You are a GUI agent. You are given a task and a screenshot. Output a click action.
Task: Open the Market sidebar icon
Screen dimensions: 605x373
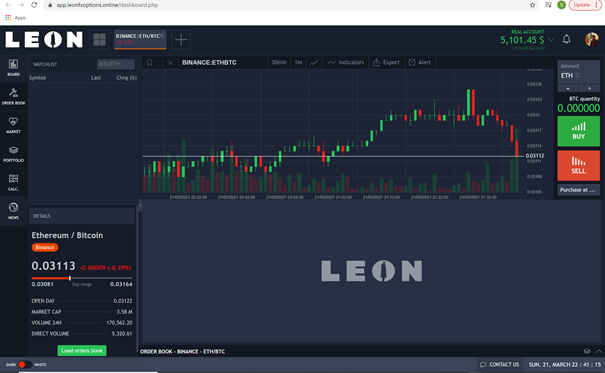click(x=13, y=125)
